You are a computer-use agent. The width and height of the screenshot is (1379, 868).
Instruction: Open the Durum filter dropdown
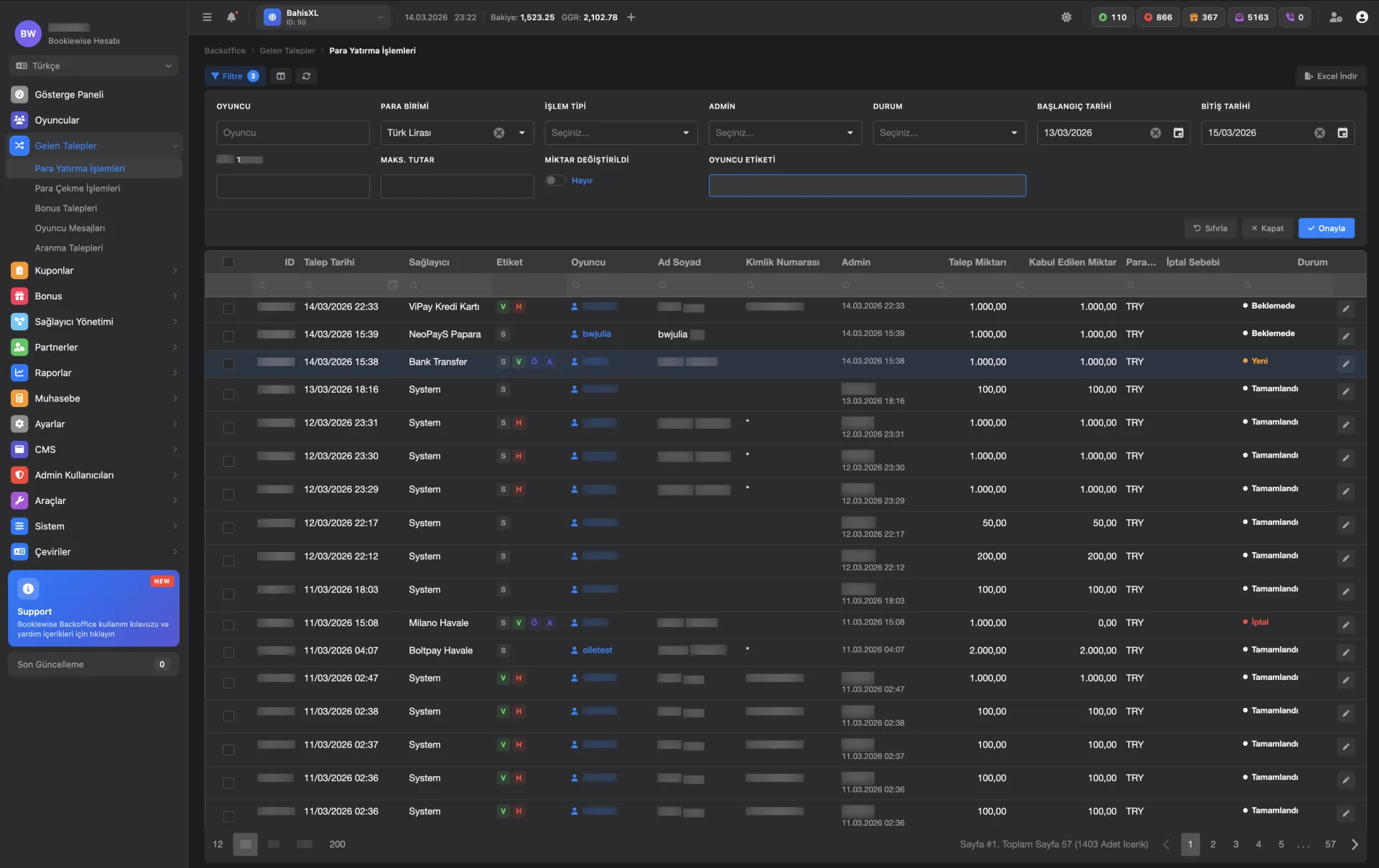point(948,133)
